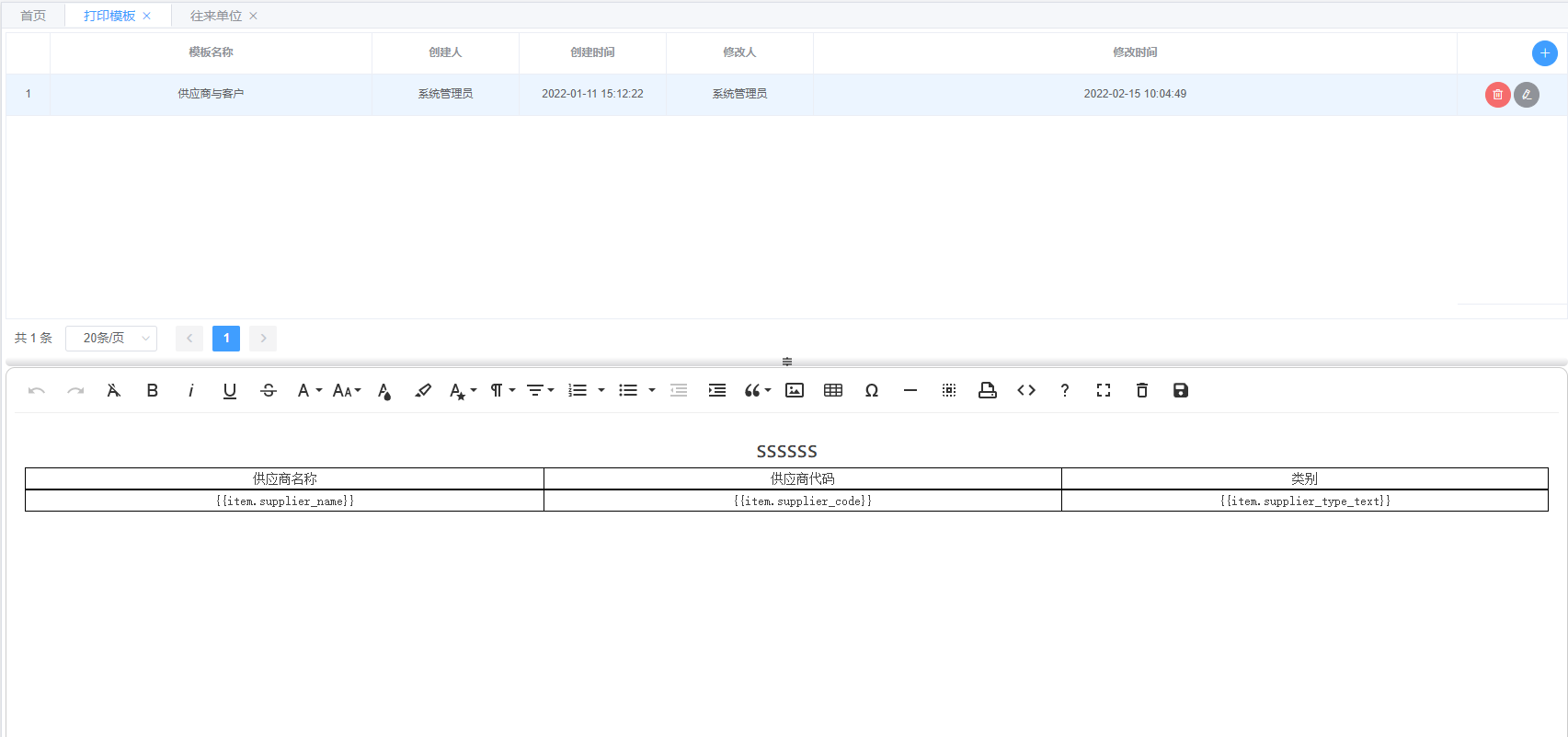Viewport: 1568px width, 737px height.
Task: Delete the 供应商与客户 template row
Action: [1498, 95]
